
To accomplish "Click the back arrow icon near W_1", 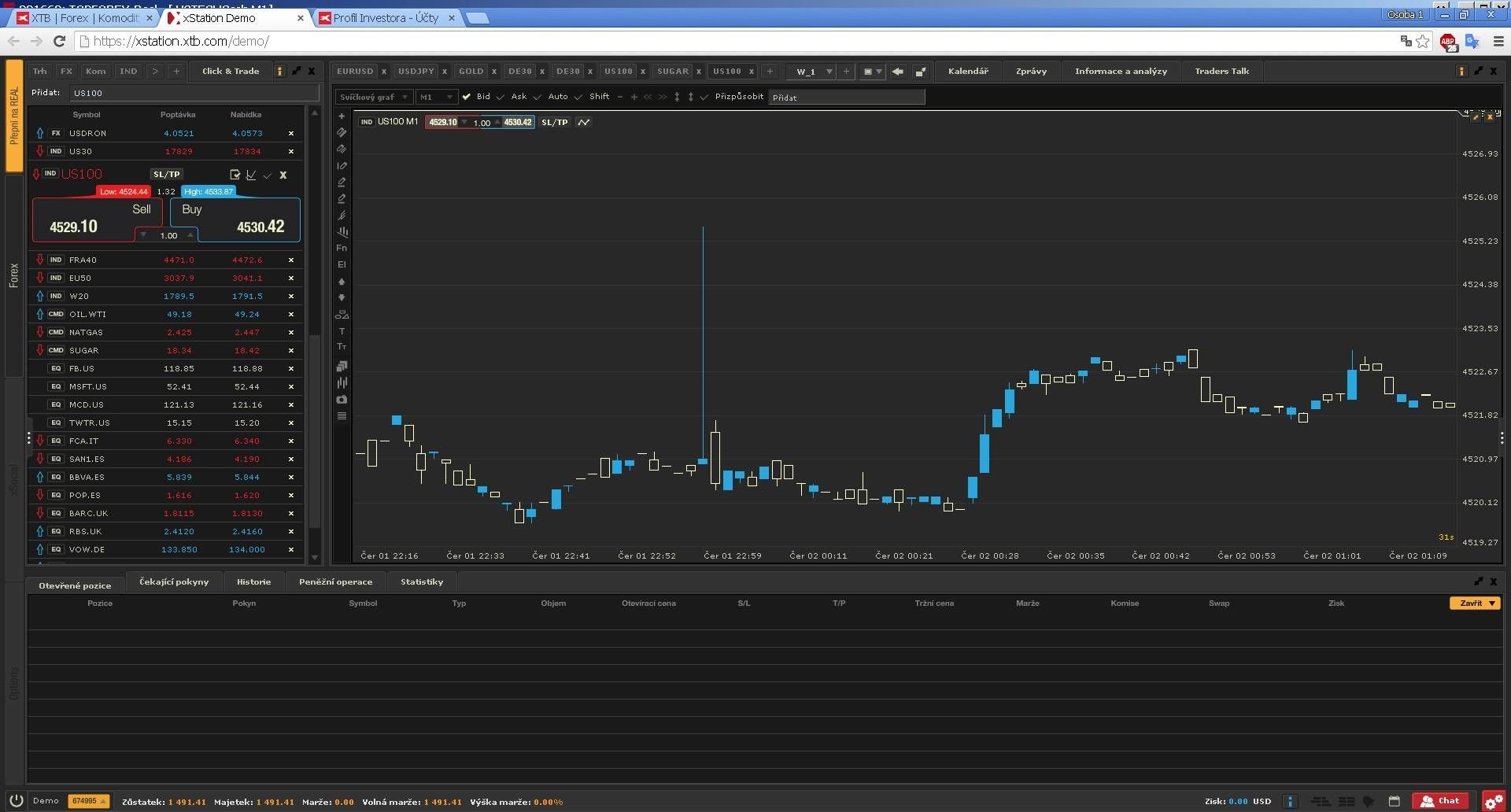I will [x=897, y=72].
